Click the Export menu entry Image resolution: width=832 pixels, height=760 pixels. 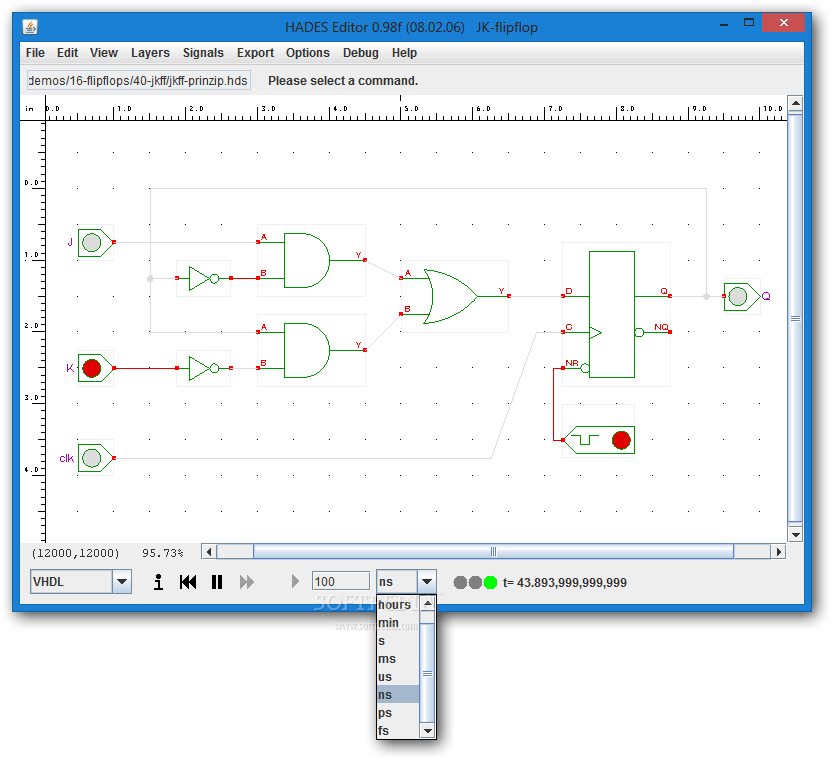[255, 52]
